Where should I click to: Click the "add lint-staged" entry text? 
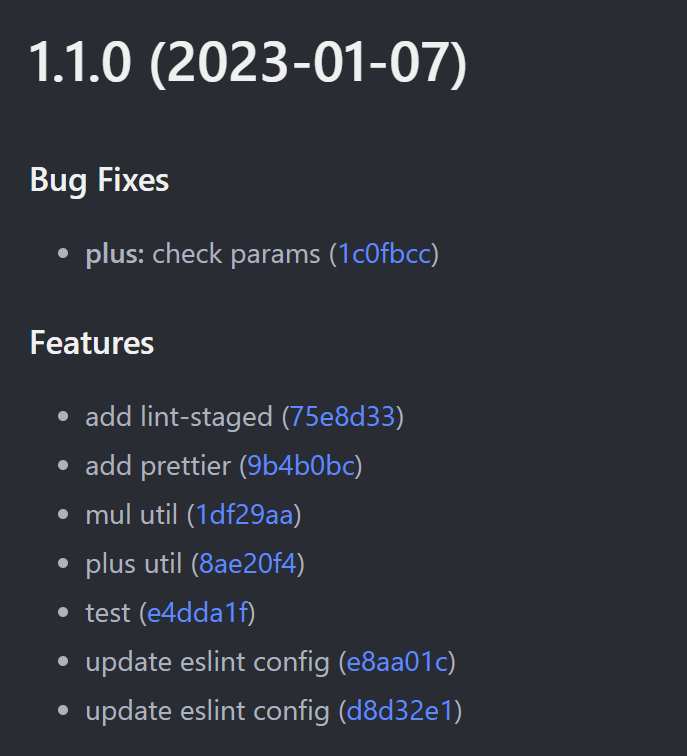(x=179, y=417)
